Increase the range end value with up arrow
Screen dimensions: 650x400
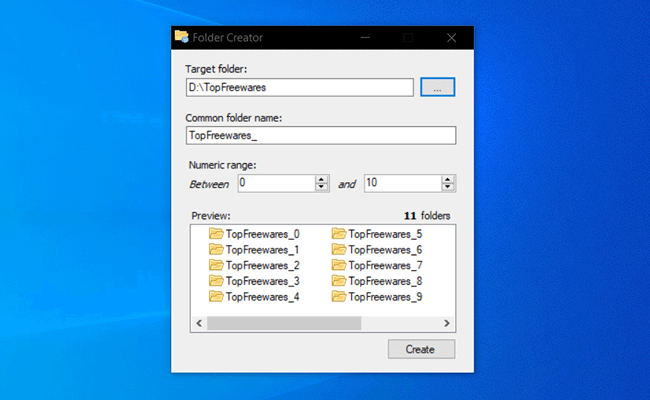tap(449, 179)
